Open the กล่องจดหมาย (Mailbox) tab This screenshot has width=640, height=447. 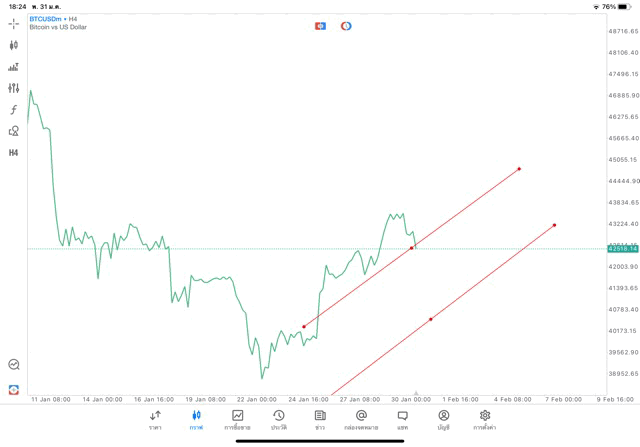(x=361, y=419)
